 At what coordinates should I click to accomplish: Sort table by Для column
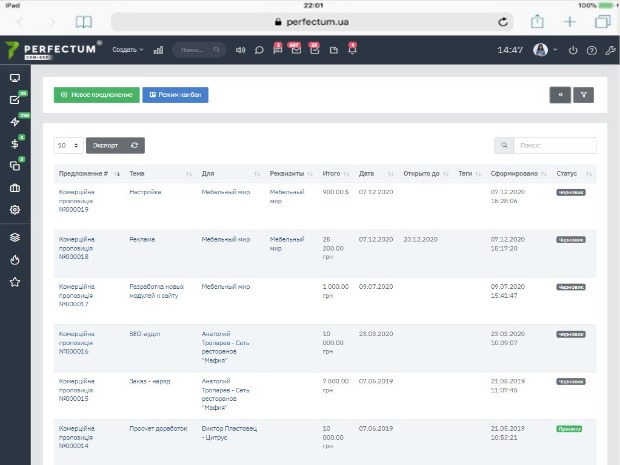tap(231, 174)
